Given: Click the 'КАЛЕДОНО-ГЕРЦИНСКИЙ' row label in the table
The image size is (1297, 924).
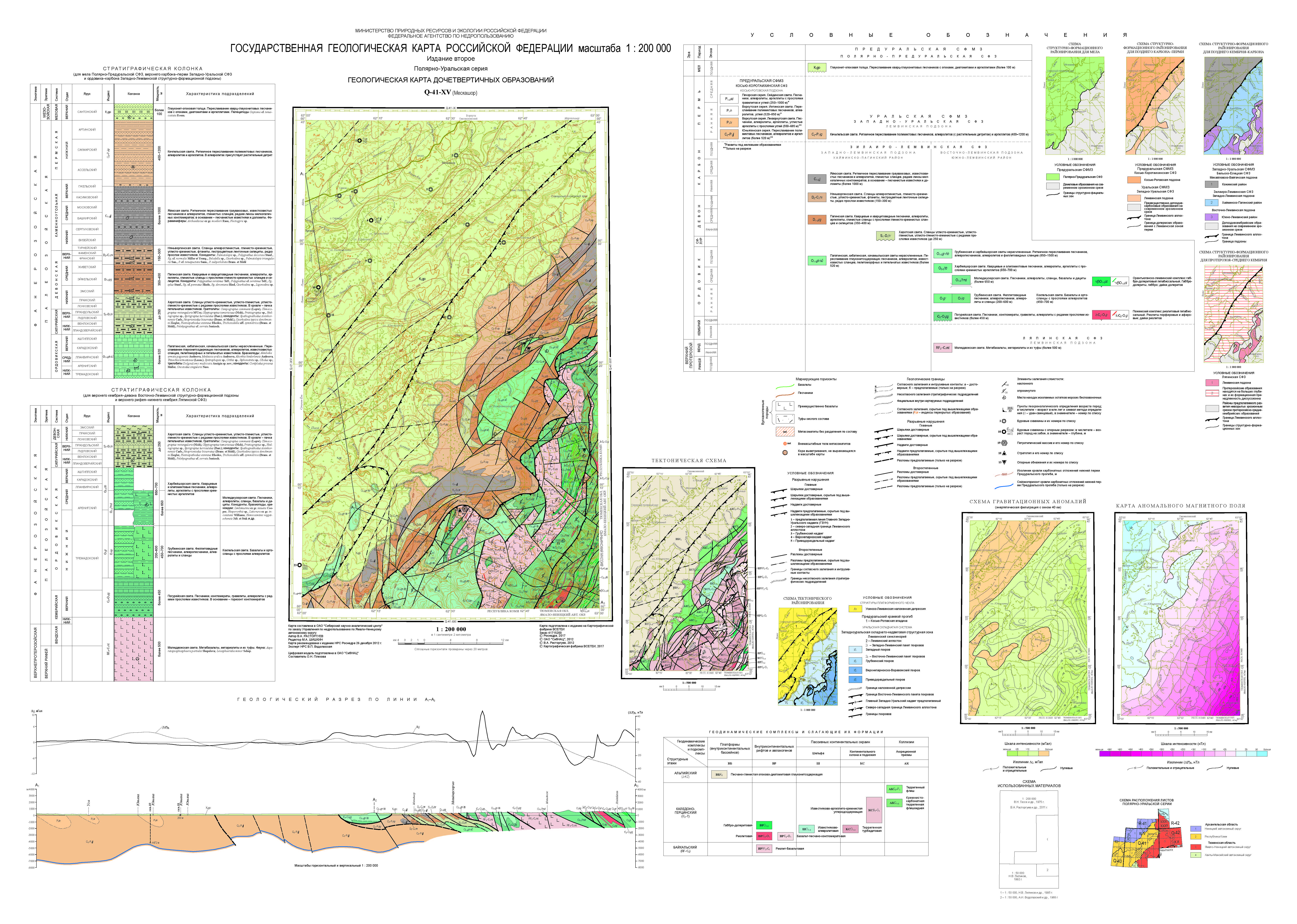Looking at the screenshot, I should (685, 811).
